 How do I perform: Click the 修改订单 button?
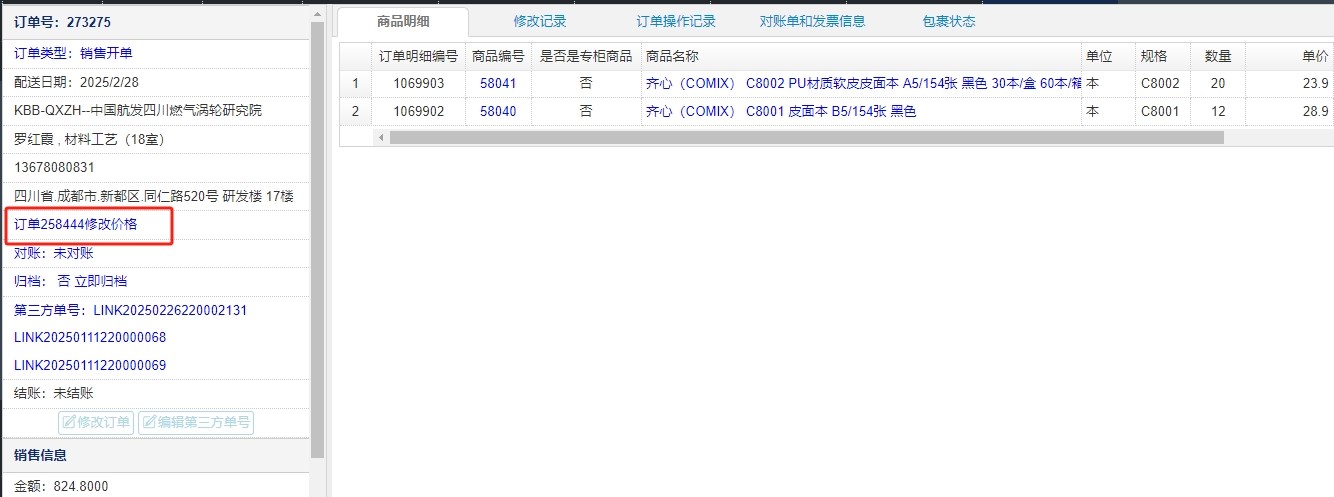pos(96,422)
